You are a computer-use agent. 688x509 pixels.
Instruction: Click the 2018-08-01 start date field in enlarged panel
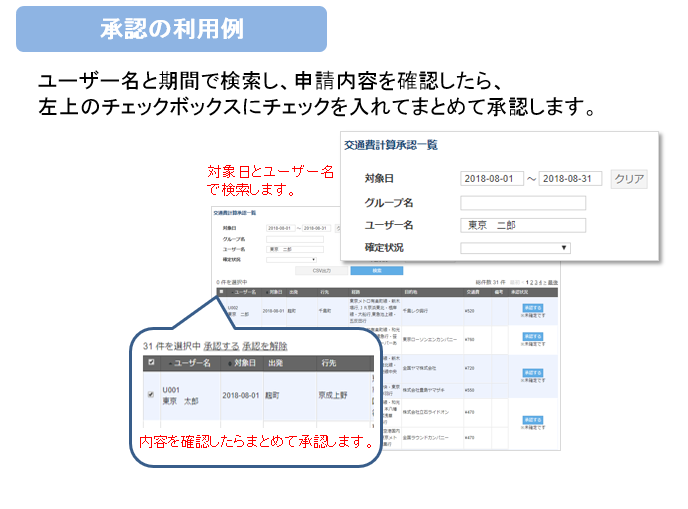[x=491, y=179]
